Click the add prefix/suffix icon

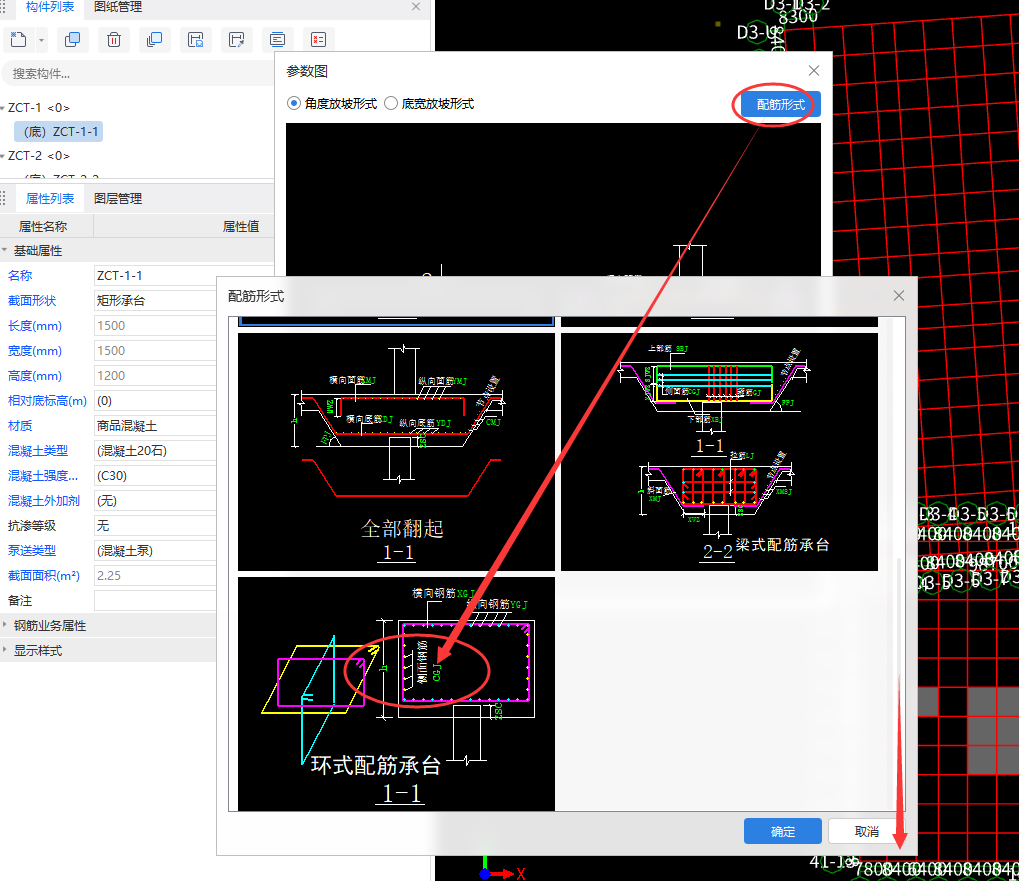pos(277,40)
